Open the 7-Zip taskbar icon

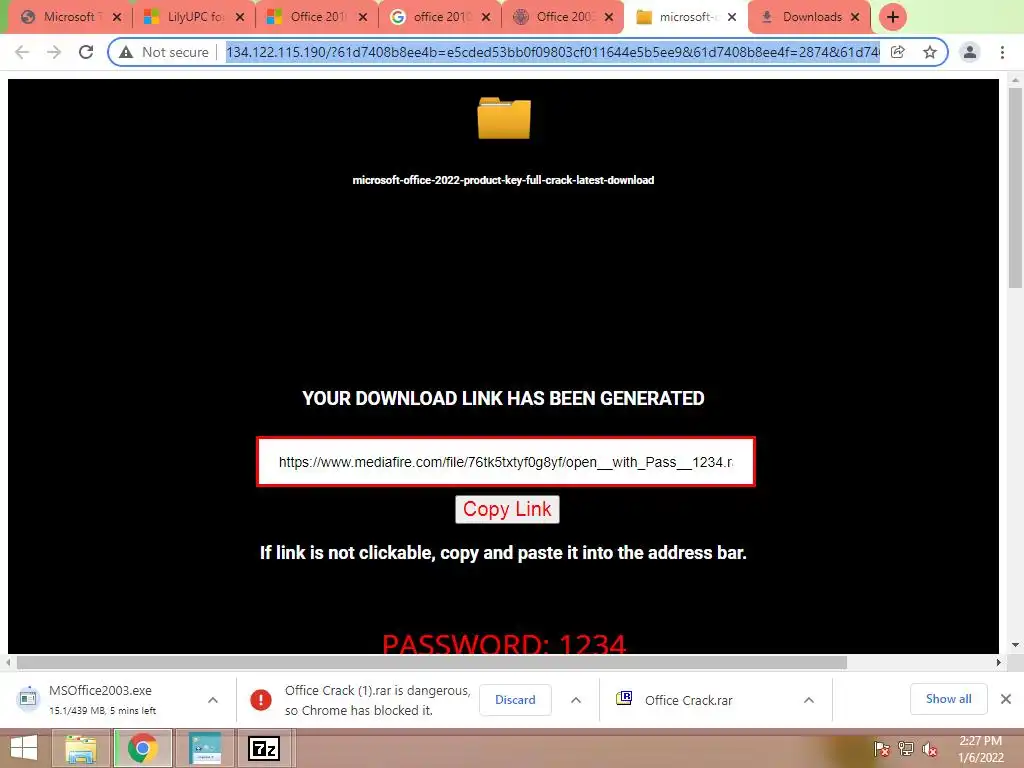264,748
